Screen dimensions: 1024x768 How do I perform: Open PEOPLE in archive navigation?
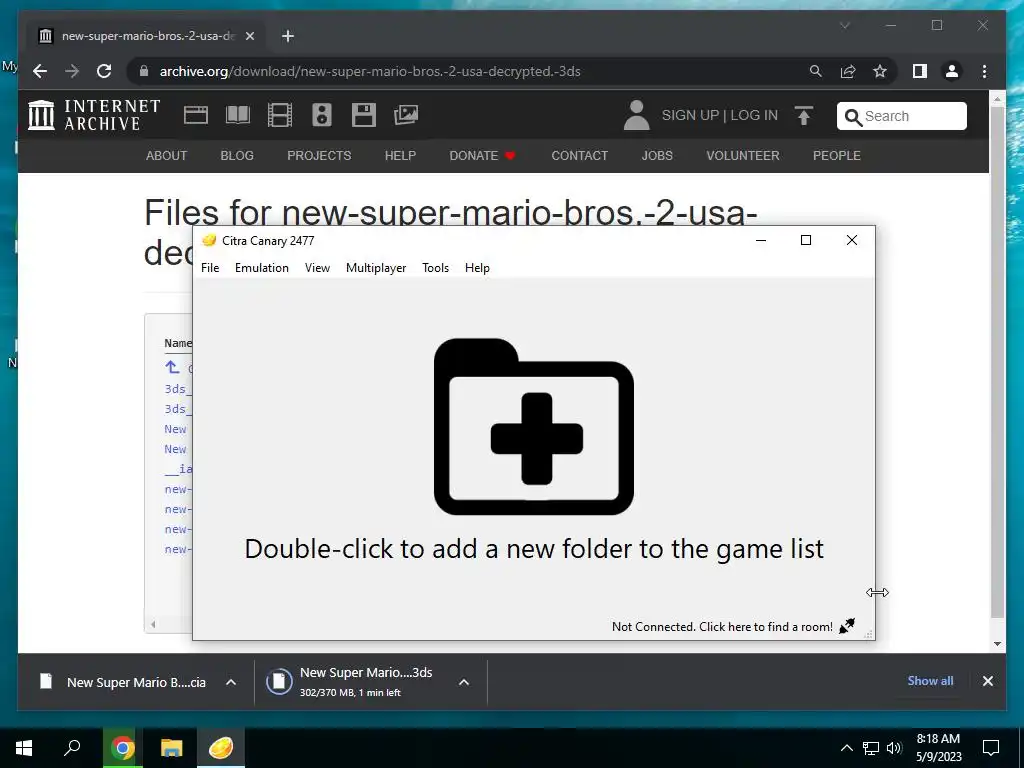tap(837, 155)
